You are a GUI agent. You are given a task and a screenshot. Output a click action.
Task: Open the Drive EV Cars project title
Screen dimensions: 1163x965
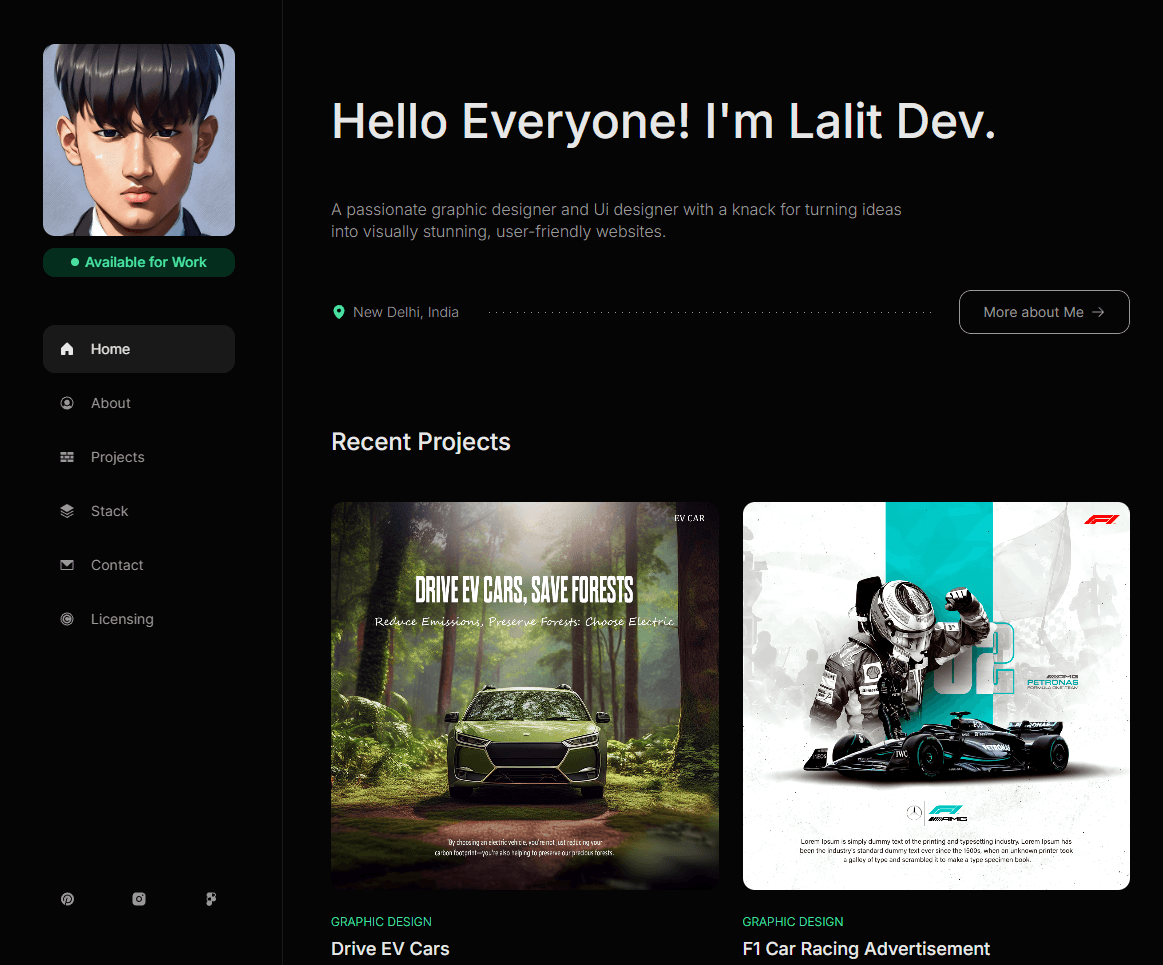(390, 948)
